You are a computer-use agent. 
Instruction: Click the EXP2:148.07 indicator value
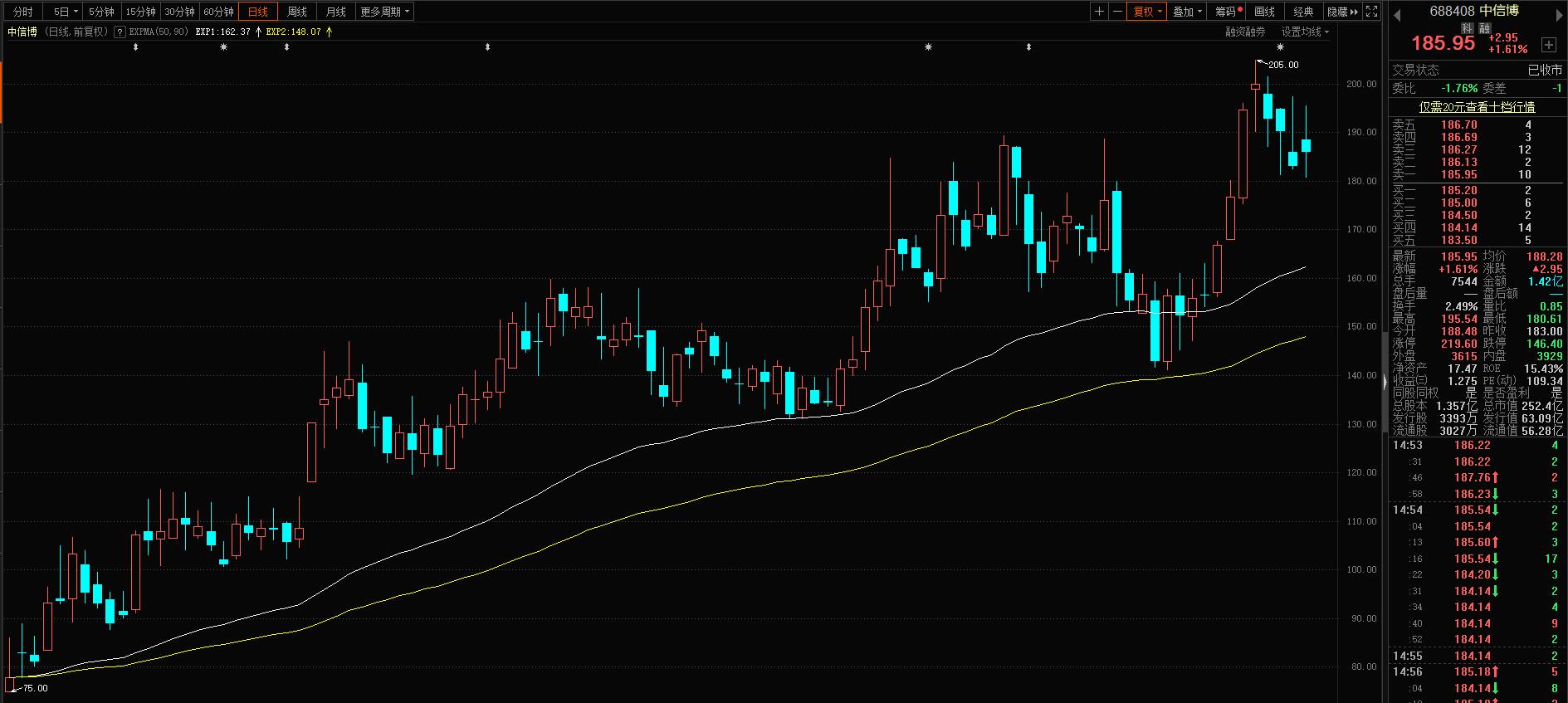tap(294, 32)
